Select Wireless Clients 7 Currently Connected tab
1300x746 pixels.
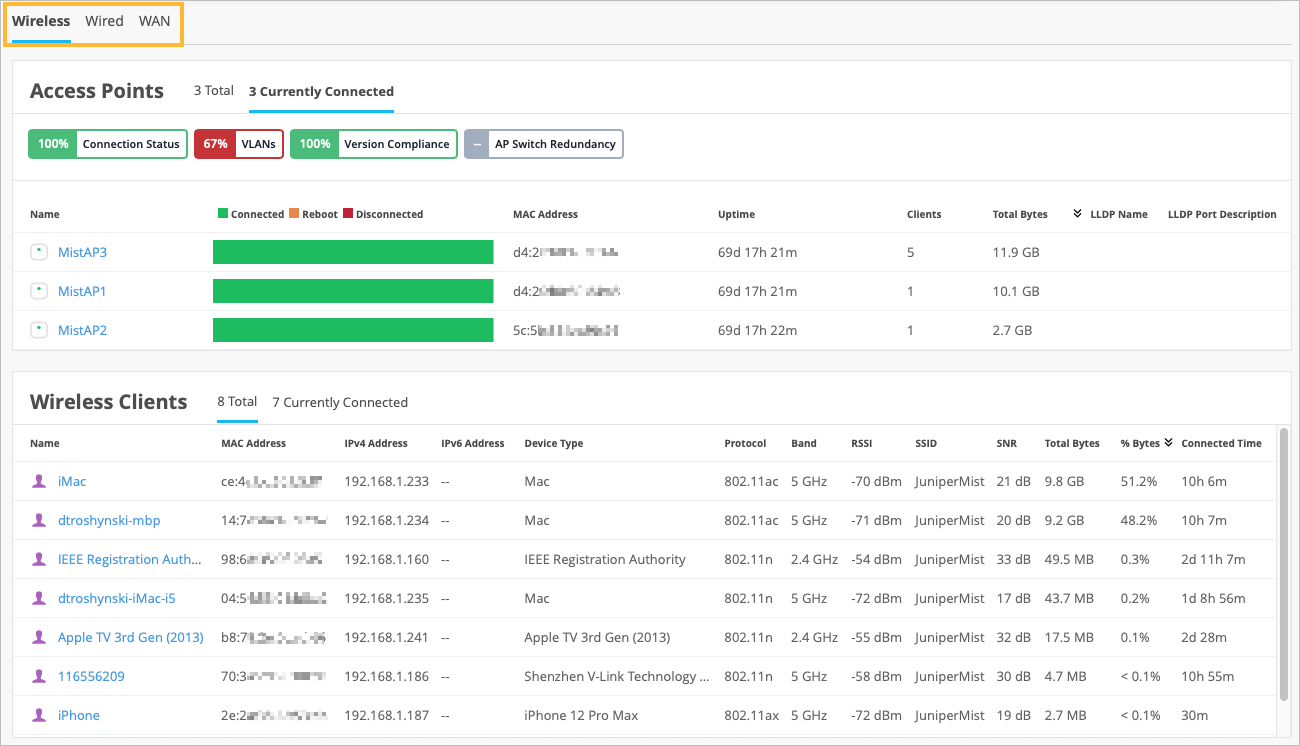coord(340,402)
